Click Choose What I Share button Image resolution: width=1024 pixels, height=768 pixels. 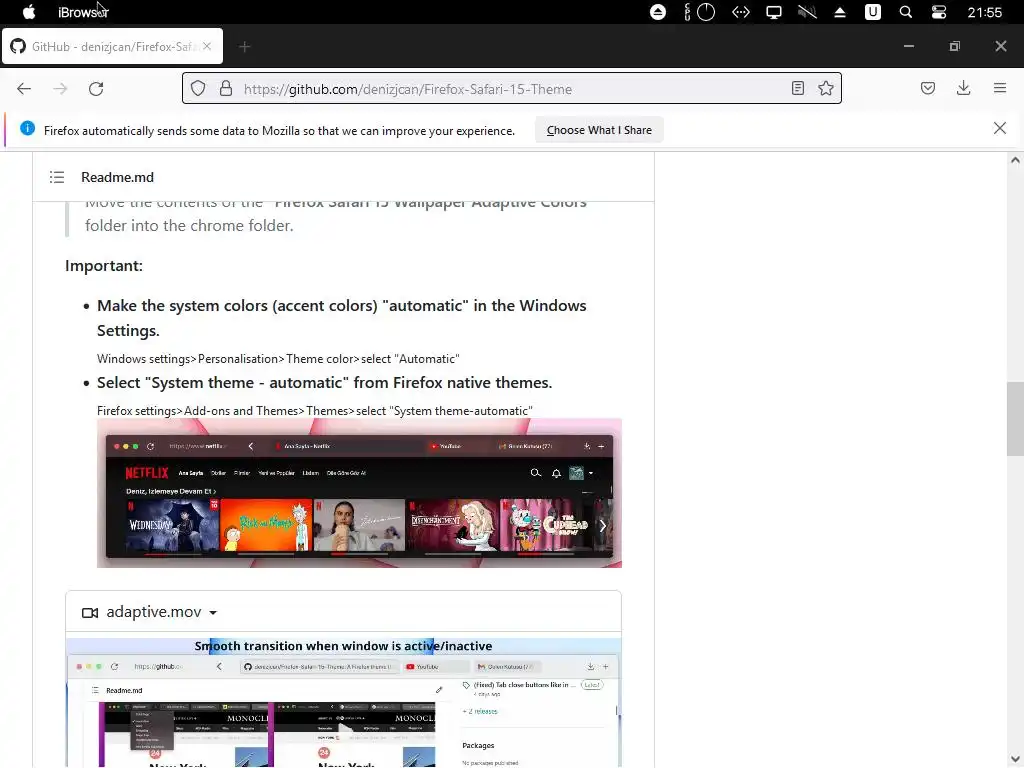[599, 130]
